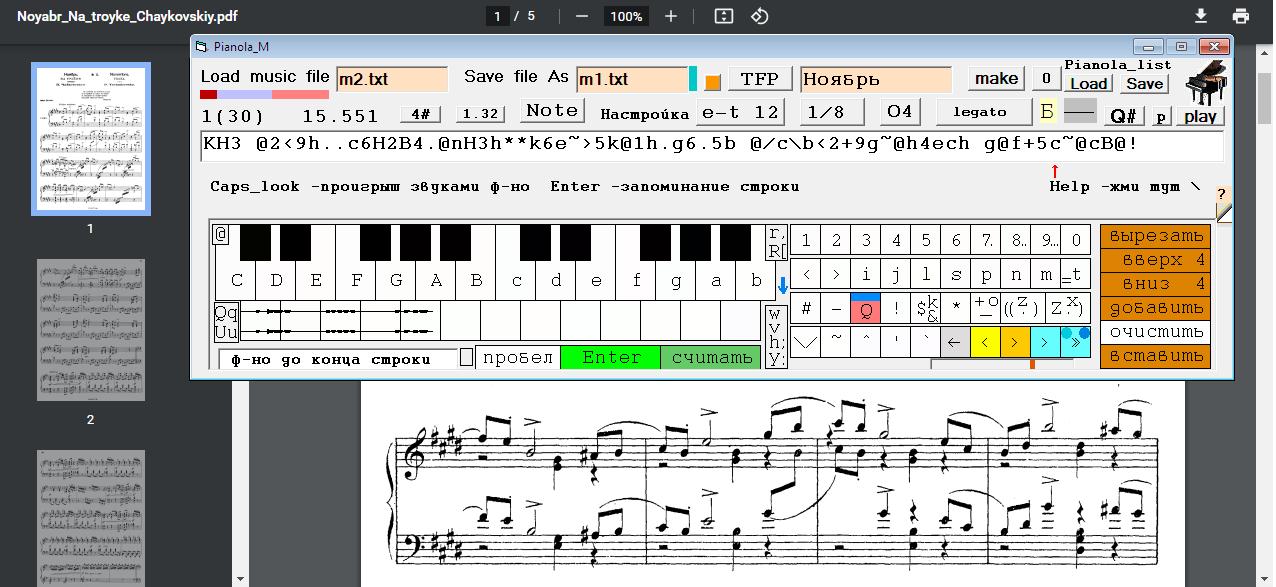Click the добавить button

(1155, 308)
